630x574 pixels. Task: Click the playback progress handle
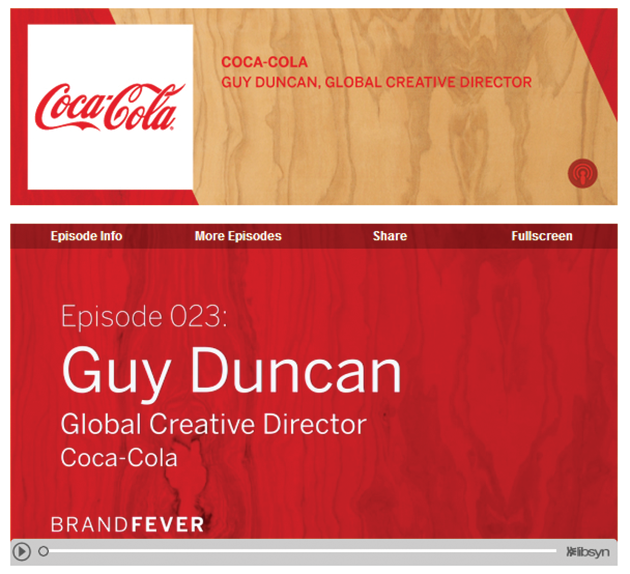click(x=43, y=551)
